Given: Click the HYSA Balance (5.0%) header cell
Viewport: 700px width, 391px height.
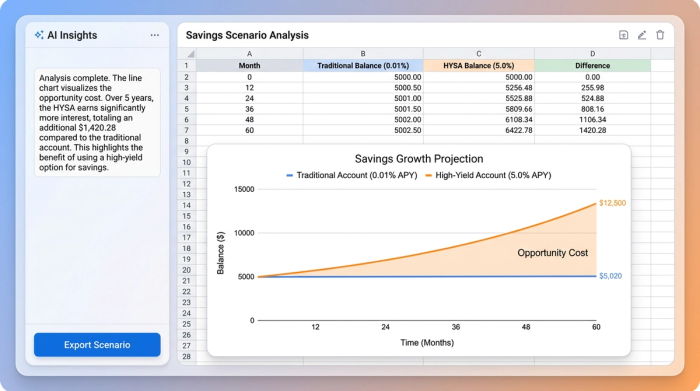Looking at the screenshot, I should click(479, 66).
